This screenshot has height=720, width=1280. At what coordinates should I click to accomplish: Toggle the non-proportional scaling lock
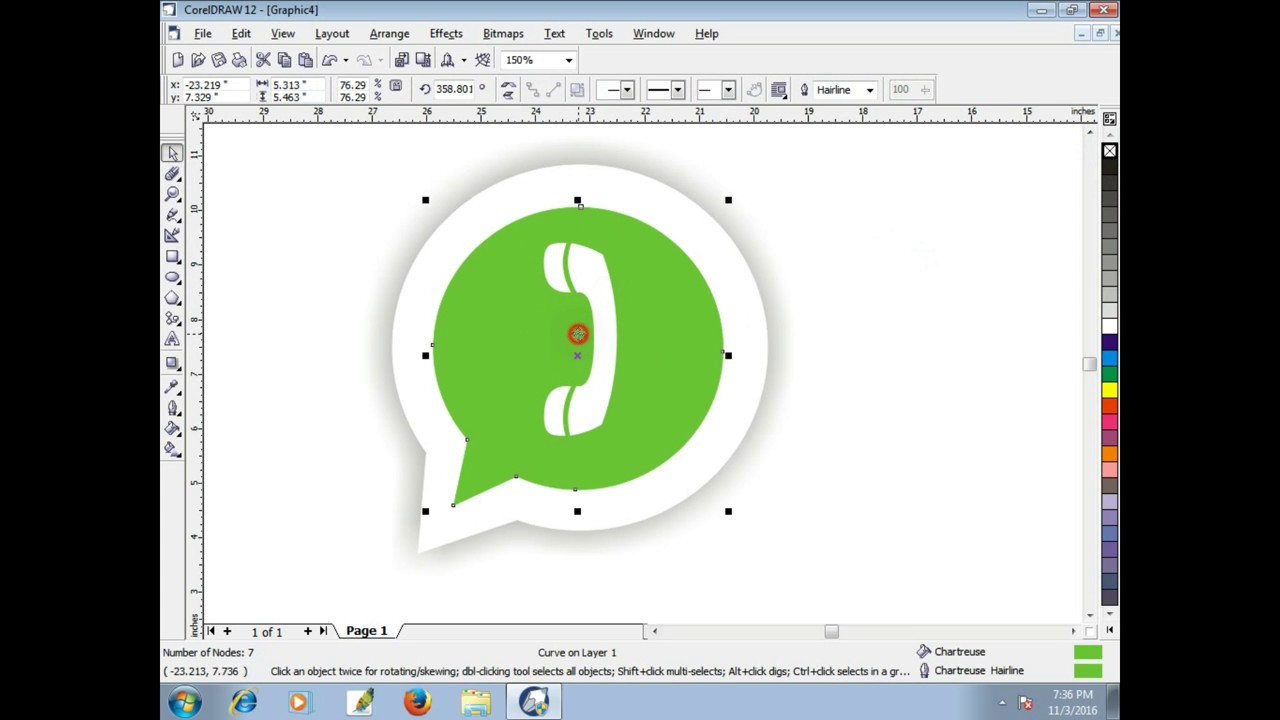click(396, 88)
